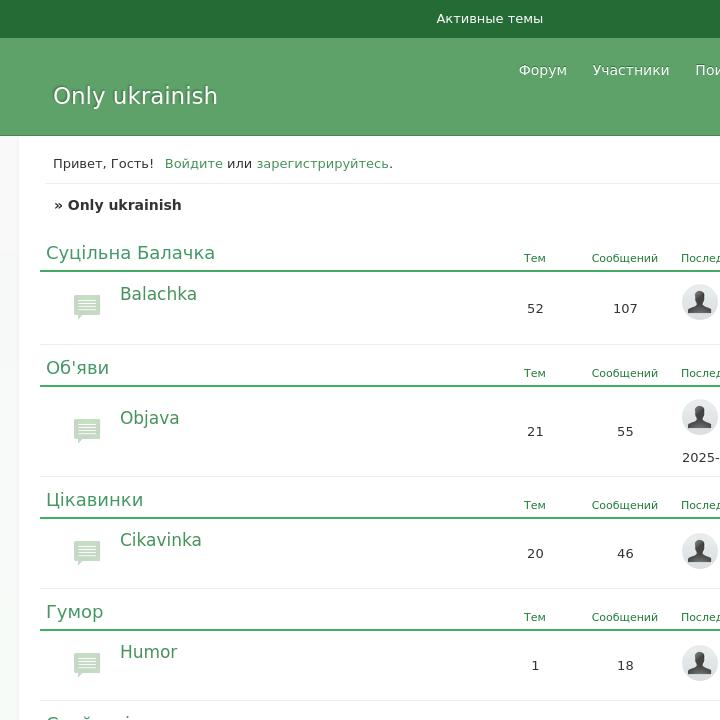Open last poster avatar in Cikavinka row
The height and width of the screenshot is (720, 720).
pos(699,551)
